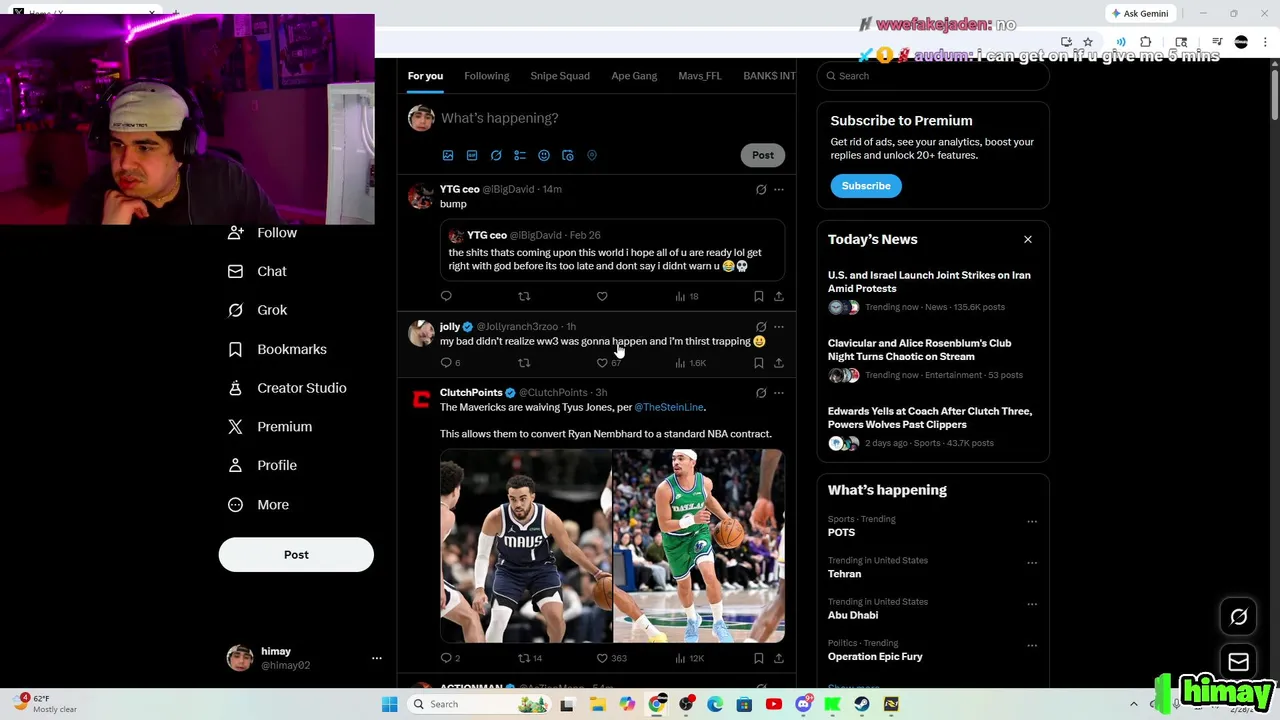Screen dimensions: 1280x720
Task: View analytics of ClutchPoints post
Action: point(690,658)
